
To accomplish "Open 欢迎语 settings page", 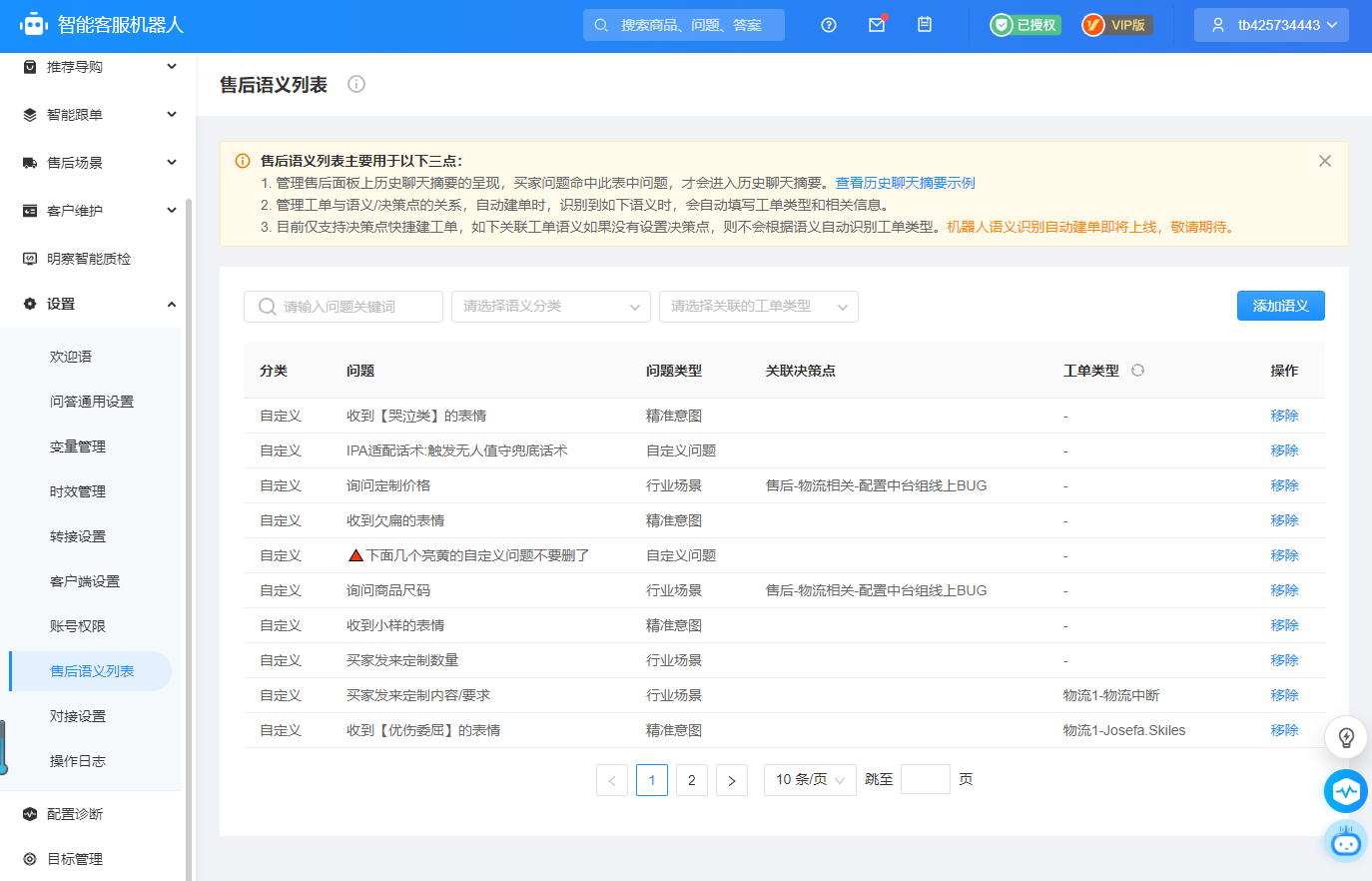I will [x=71, y=357].
